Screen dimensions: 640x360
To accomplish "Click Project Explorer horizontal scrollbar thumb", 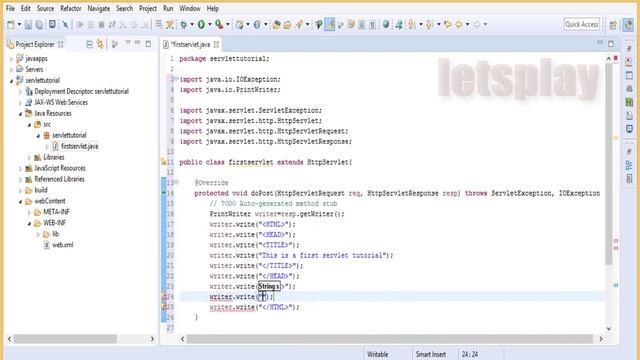I will tap(65, 339).
